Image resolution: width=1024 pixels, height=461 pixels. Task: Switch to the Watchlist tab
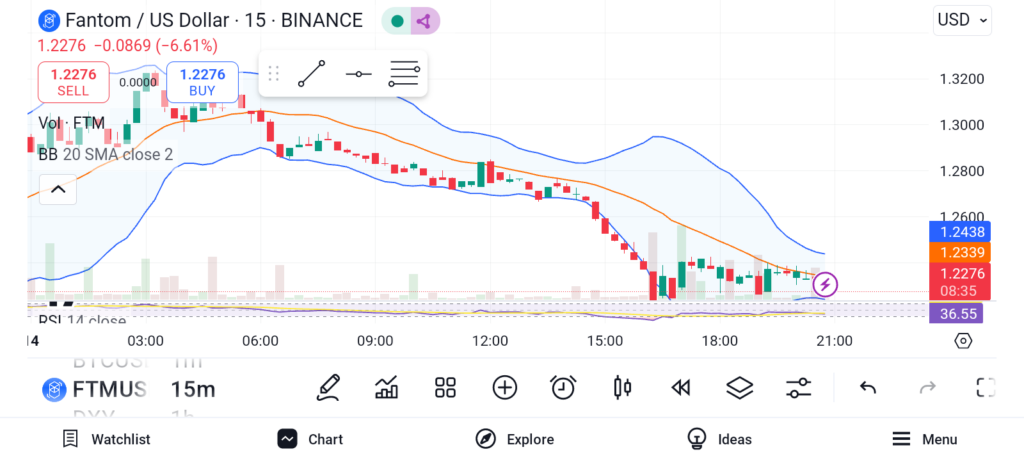[106, 439]
